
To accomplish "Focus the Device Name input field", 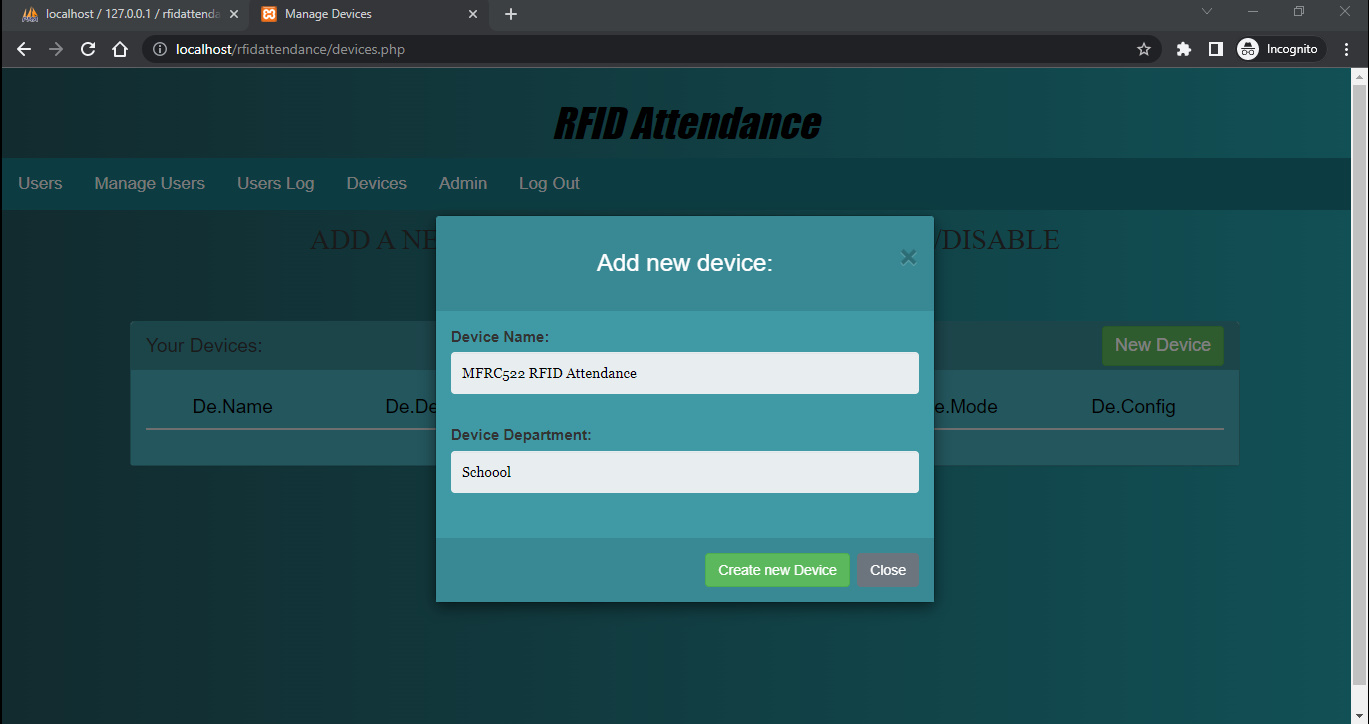I will (x=684, y=373).
